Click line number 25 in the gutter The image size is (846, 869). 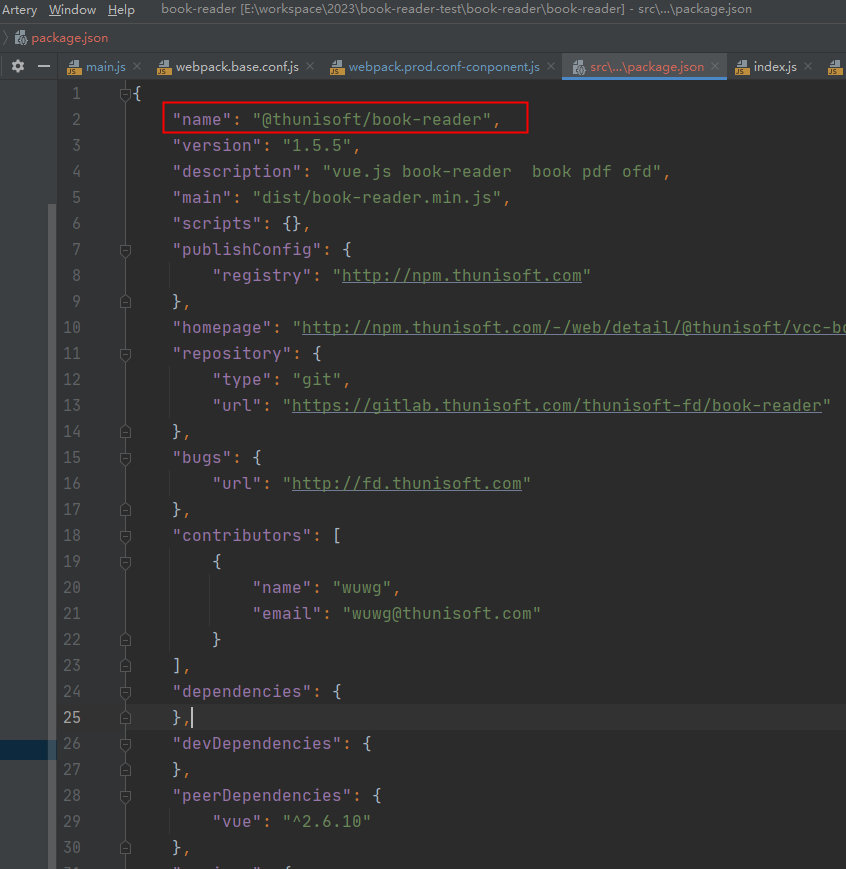[x=72, y=718]
